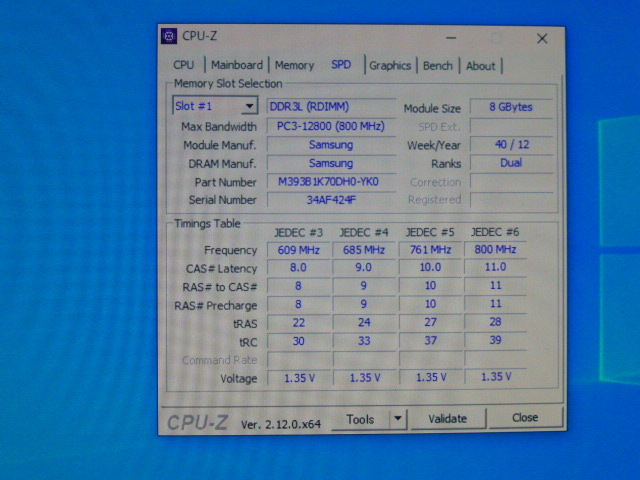
Task: Click the Module Size 8 GBytes field
Action: (x=510, y=107)
